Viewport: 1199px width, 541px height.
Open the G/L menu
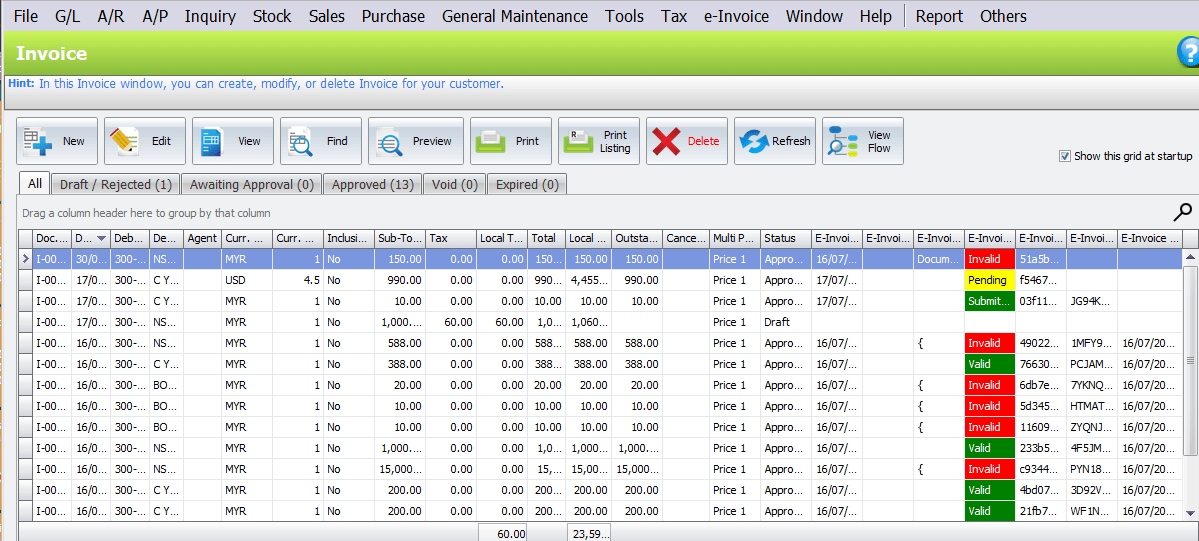[x=68, y=16]
